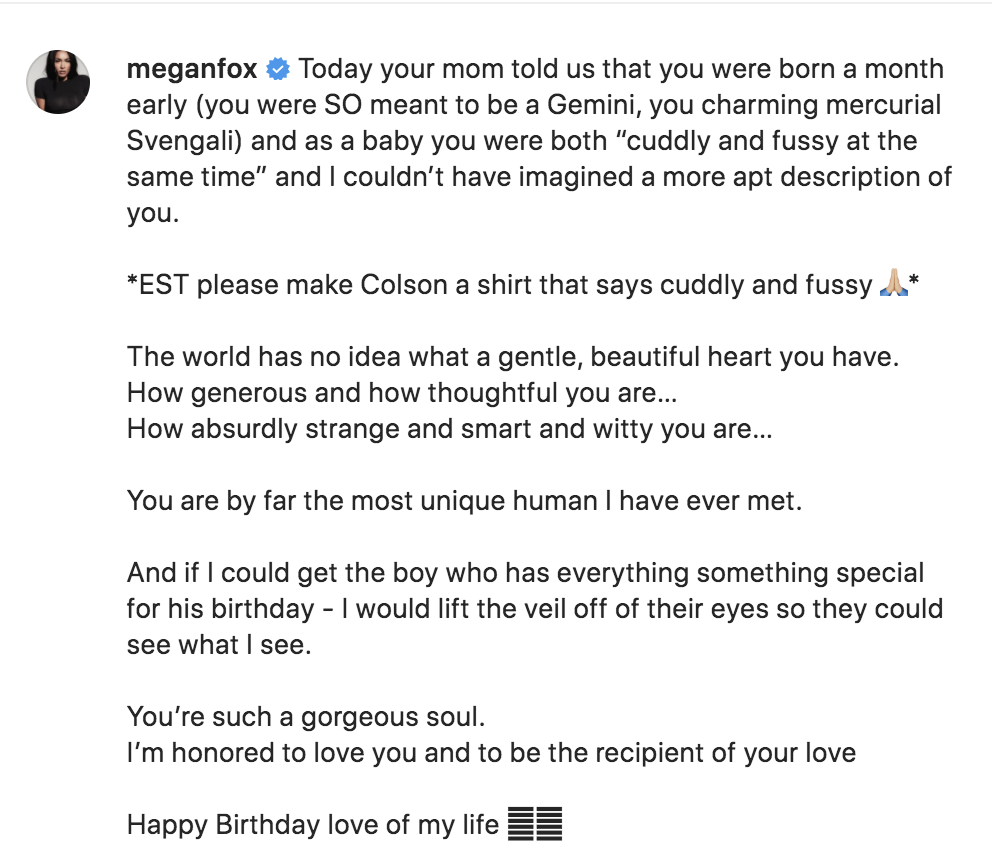This screenshot has height=852, width=992.
Task: Click the hexagram symbols after 'my life'
Action: click(x=535, y=825)
